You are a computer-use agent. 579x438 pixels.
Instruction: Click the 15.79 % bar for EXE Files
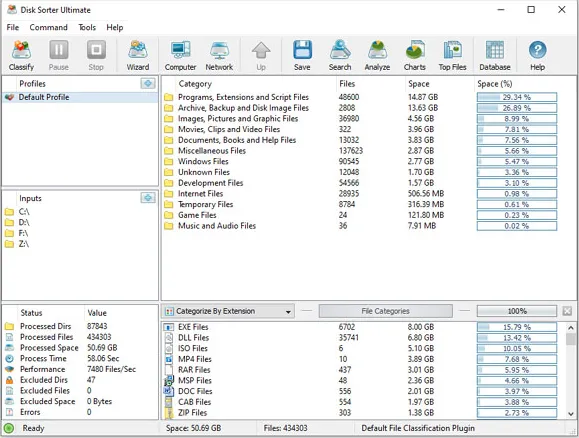(517, 327)
